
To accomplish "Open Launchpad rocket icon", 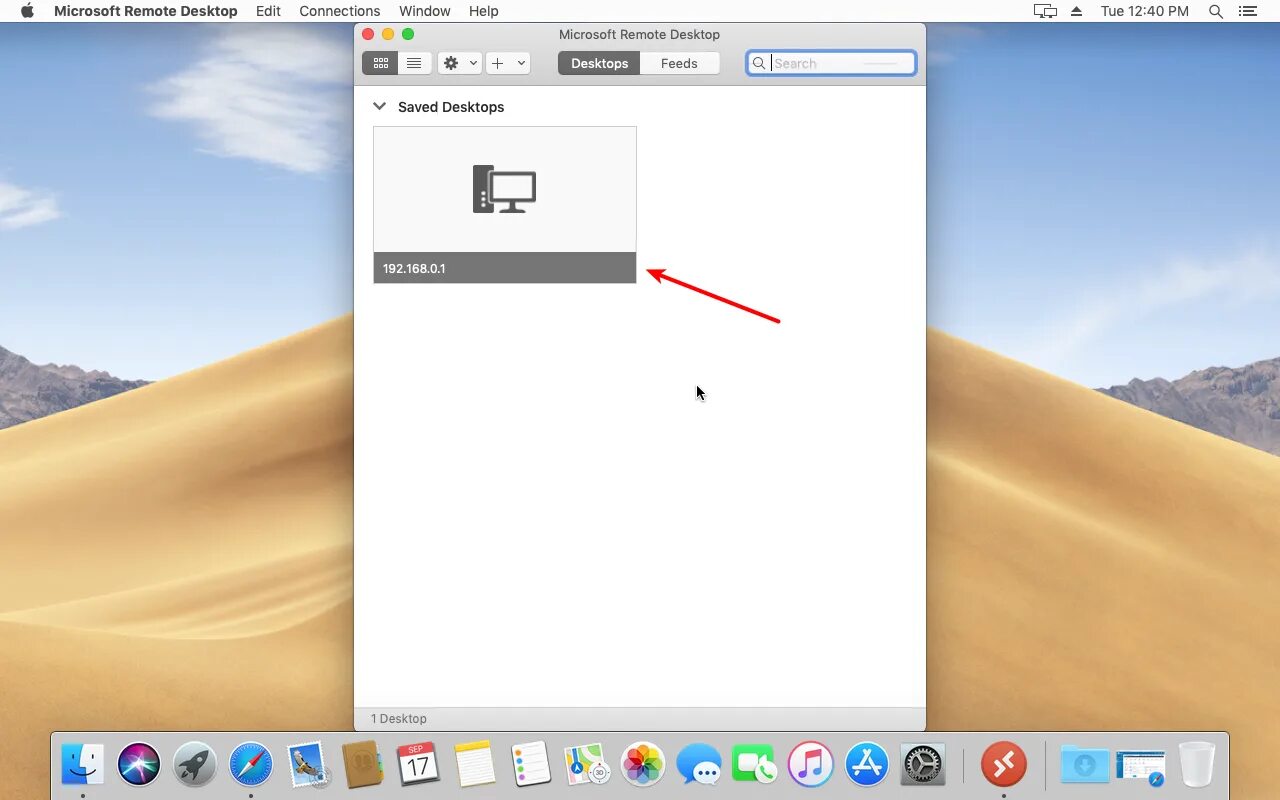I will (195, 765).
